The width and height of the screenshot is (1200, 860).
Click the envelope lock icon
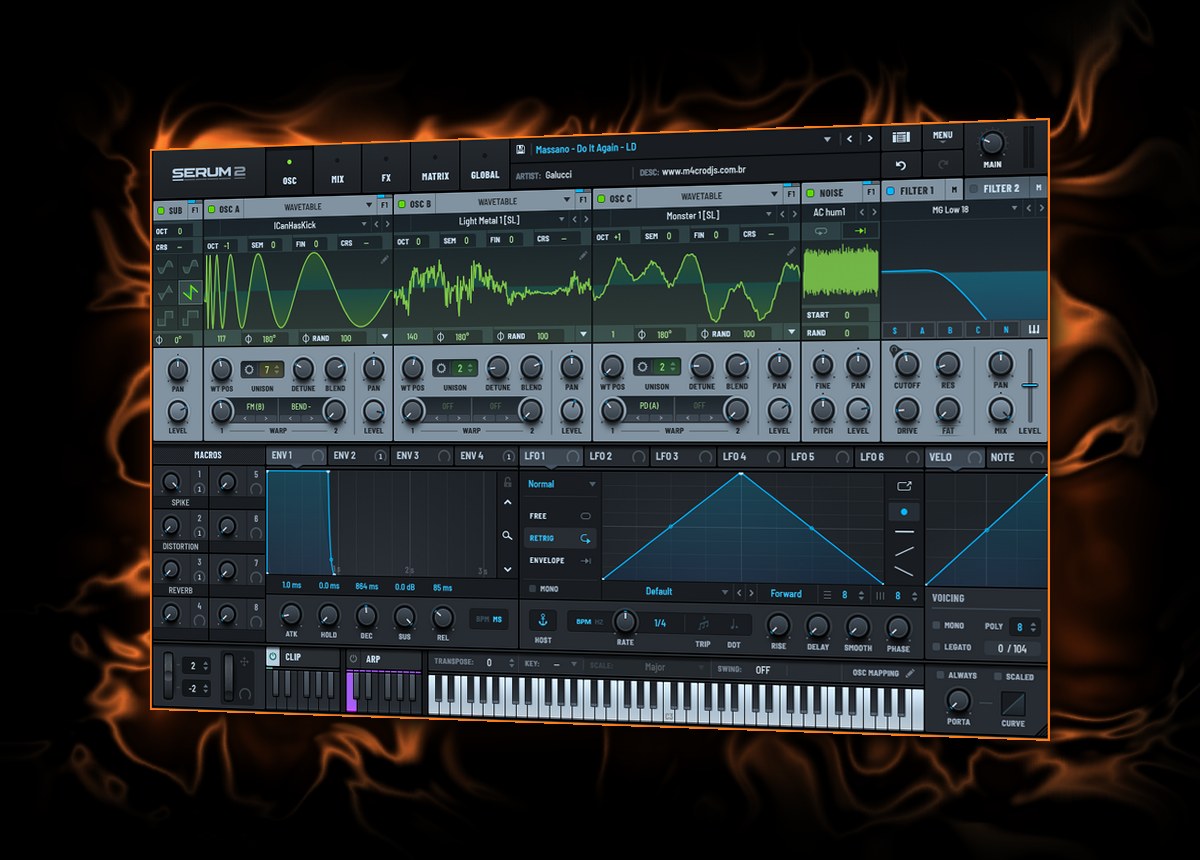click(508, 483)
